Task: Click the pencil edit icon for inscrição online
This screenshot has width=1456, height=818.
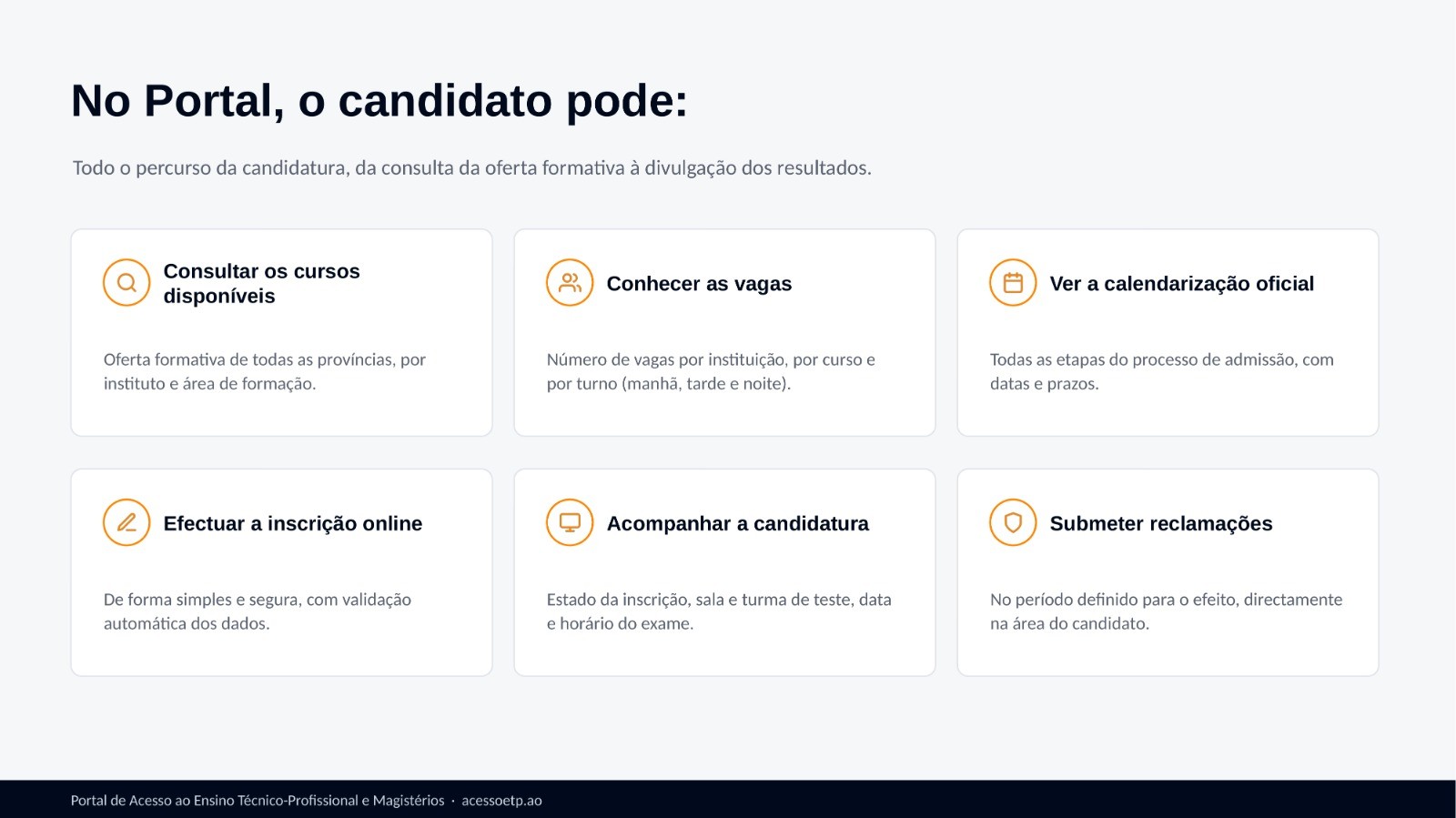Action: (x=126, y=522)
